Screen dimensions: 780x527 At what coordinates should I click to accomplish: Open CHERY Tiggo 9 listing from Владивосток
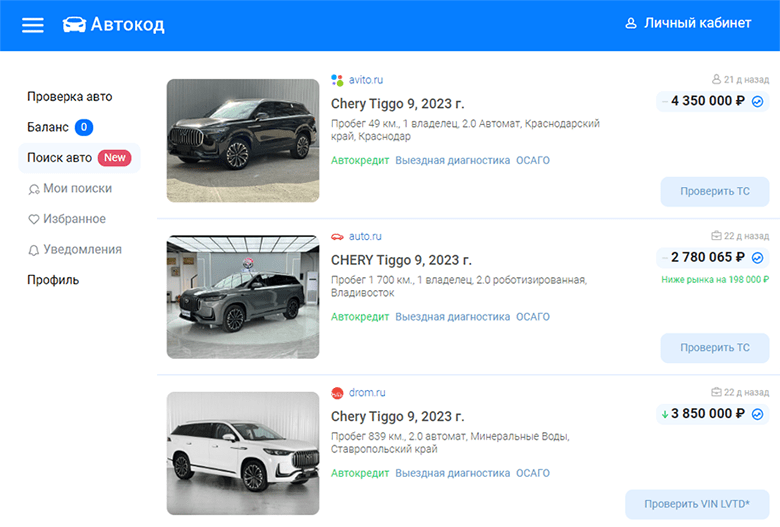click(x=401, y=260)
